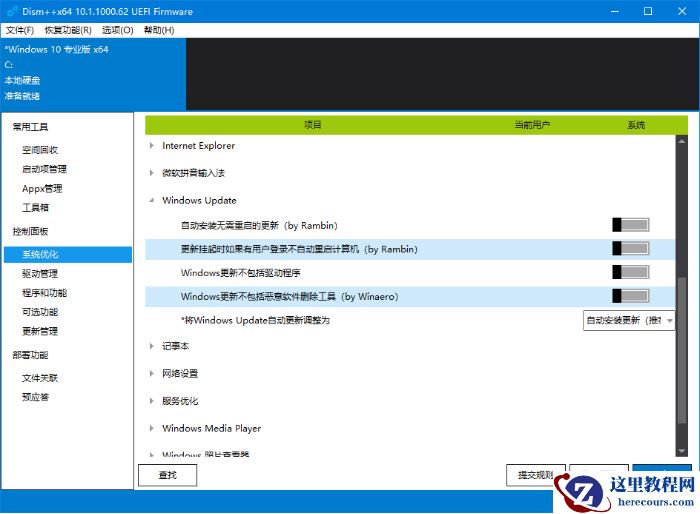Expand the 记事本 group
The image size is (700, 514).
(152, 346)
